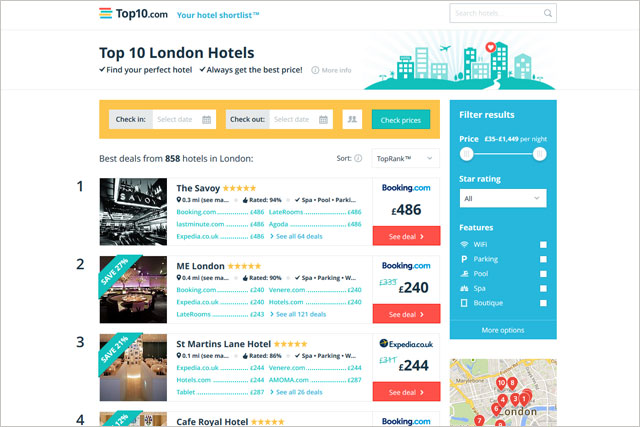
Task: Click See deal for The Savoy
Action: click(x=407, y=236)
